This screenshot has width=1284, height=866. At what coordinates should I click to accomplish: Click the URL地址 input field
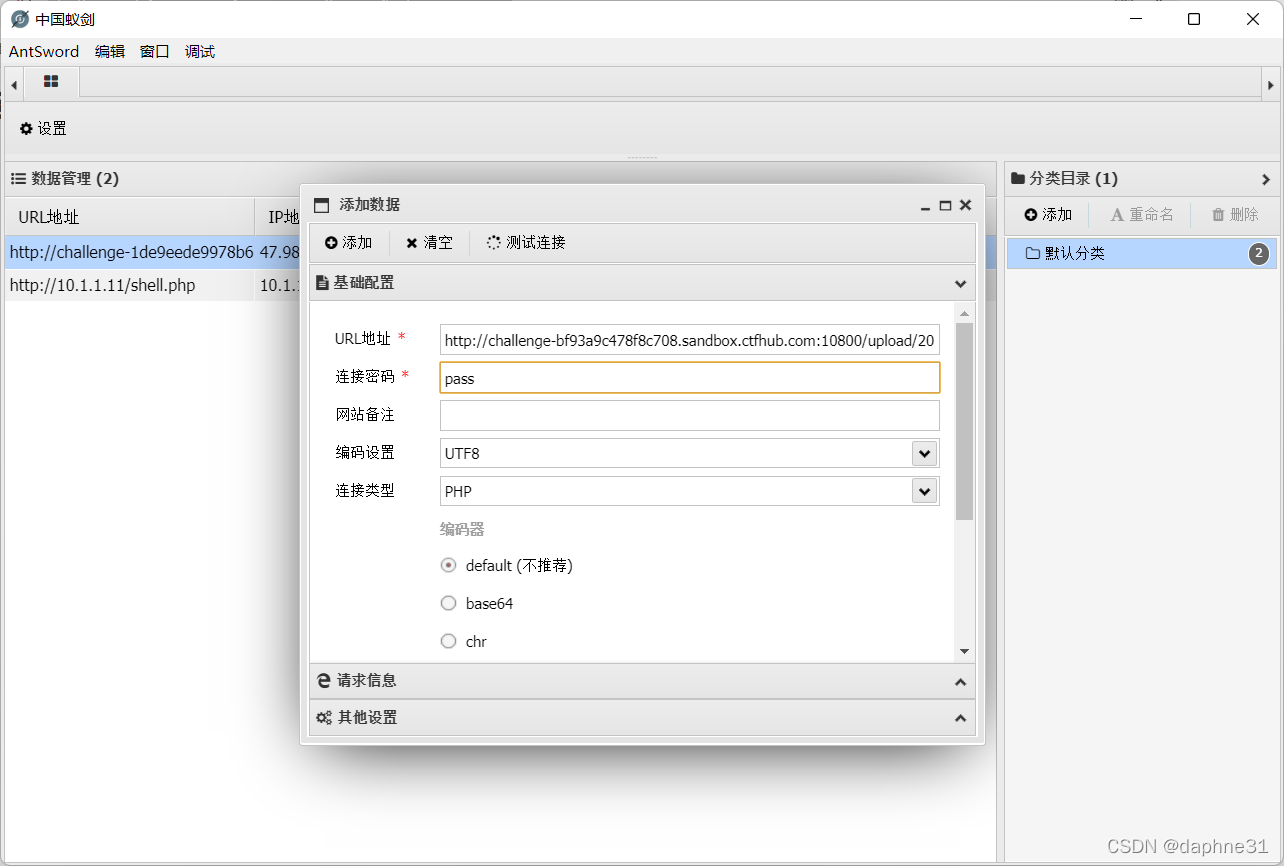point(690,340)
